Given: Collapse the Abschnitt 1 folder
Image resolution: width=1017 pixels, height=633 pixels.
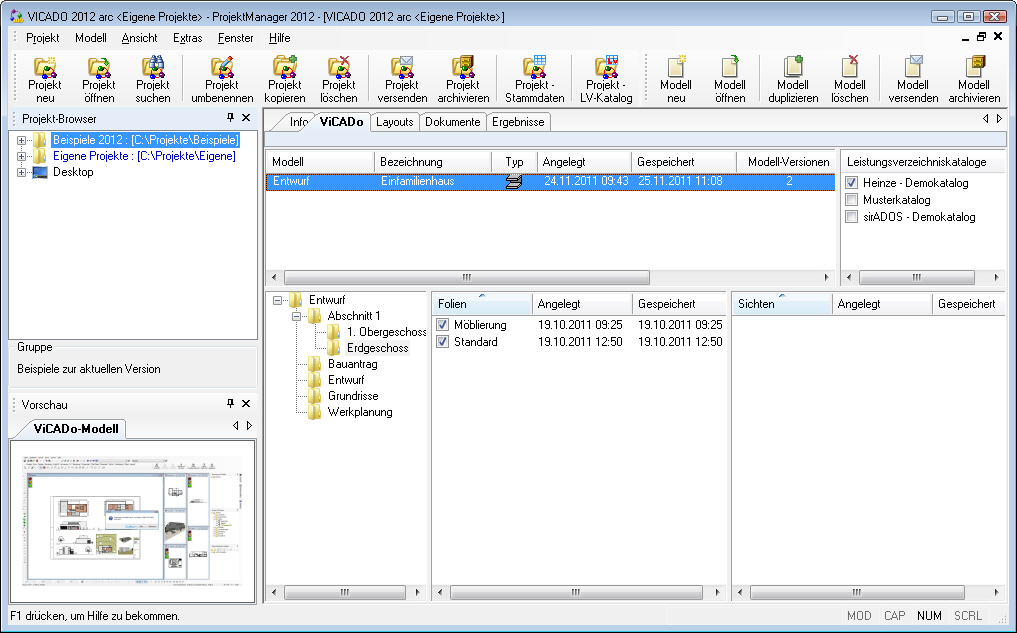Looking at the screenshot, I should [296, 316].
